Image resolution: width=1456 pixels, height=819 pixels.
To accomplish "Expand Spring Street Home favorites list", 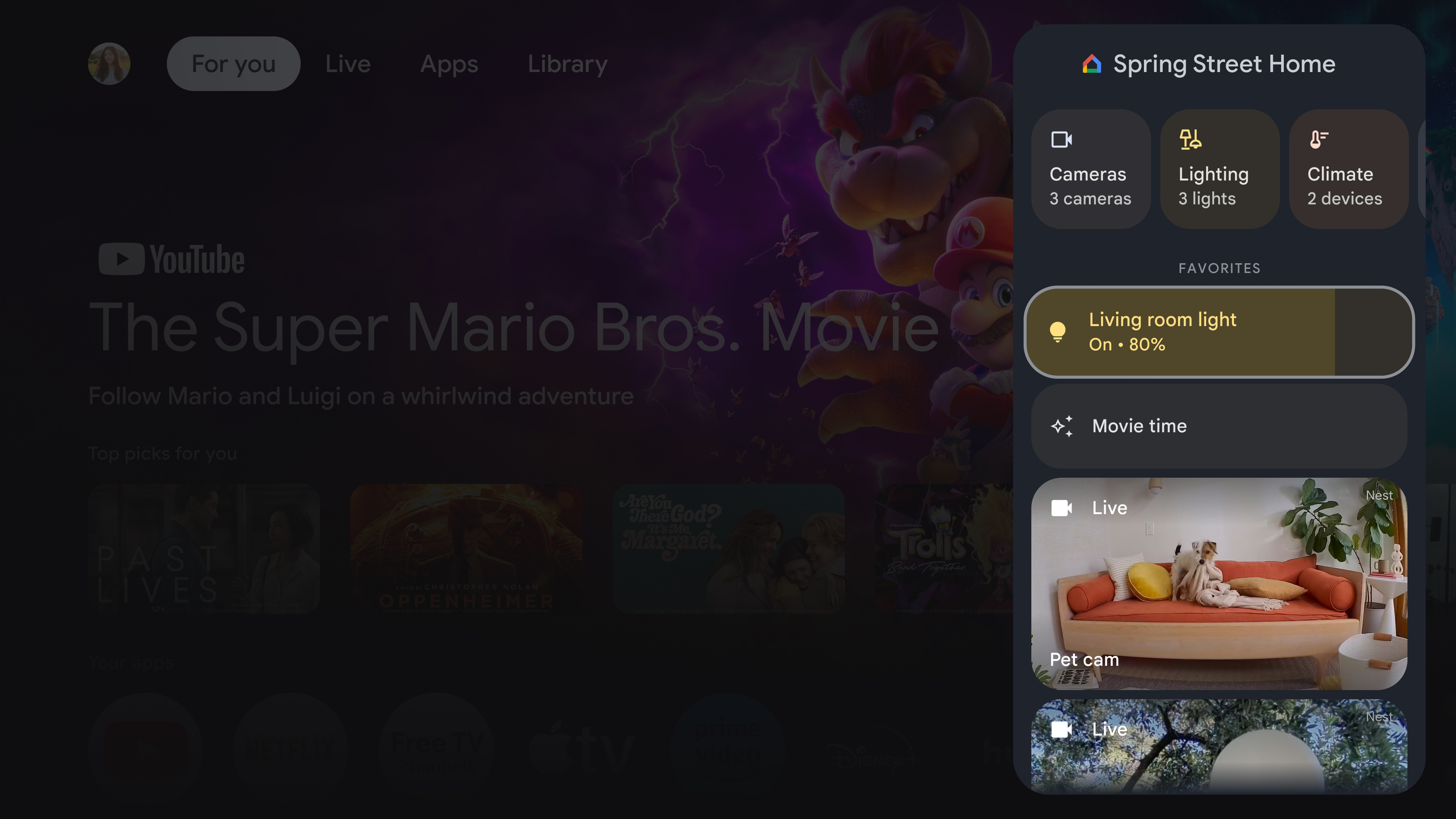I will (x=1219, y=267).
